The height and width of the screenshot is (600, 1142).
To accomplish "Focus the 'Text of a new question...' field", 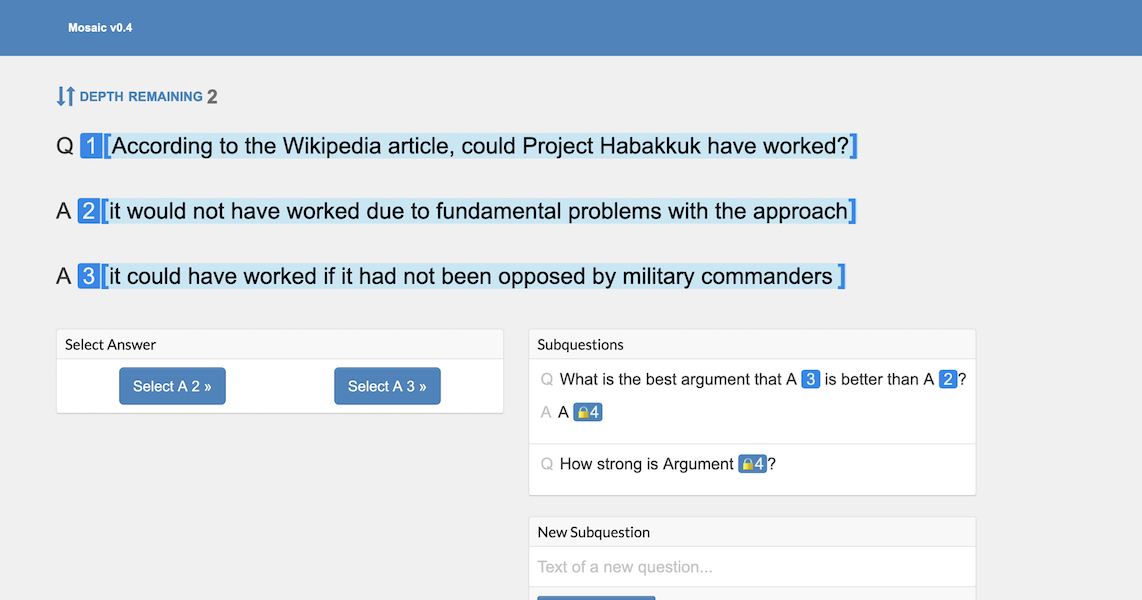I will 752,567.
